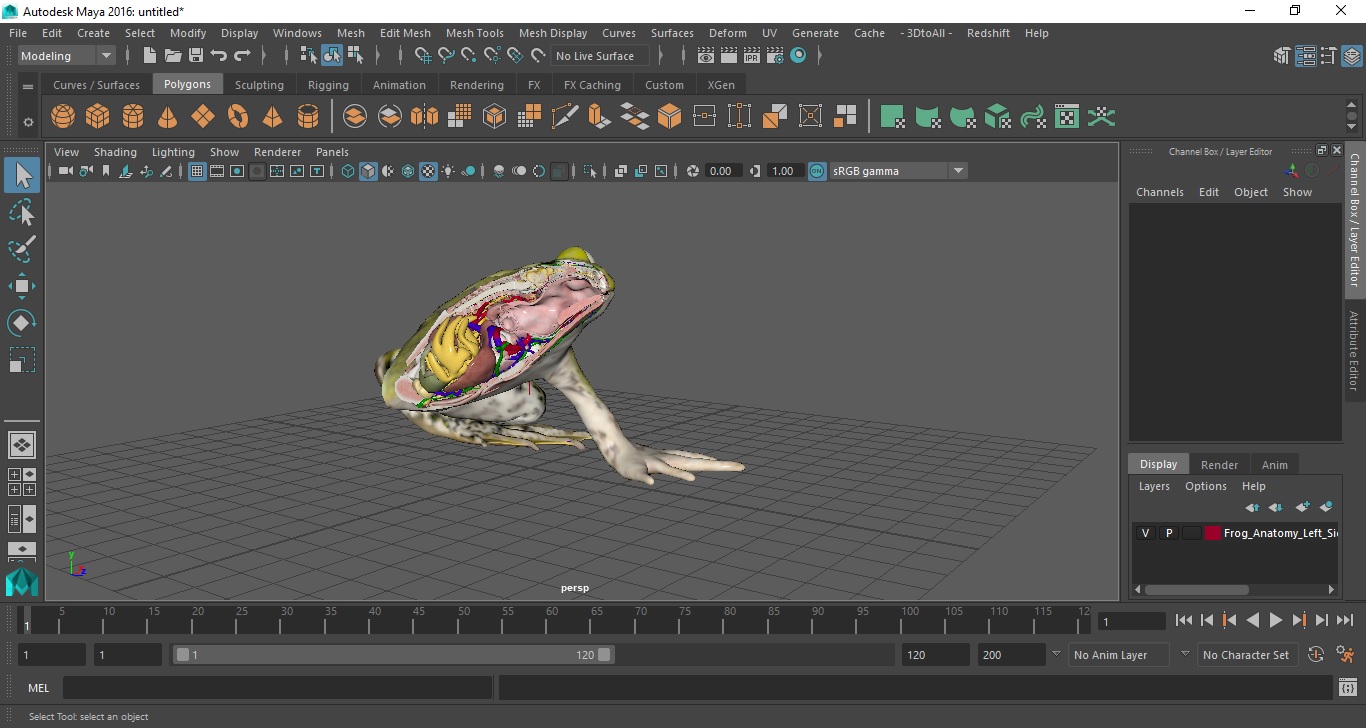Toggle sRGB color management button
1366x728 pixels.
[817, 171]
